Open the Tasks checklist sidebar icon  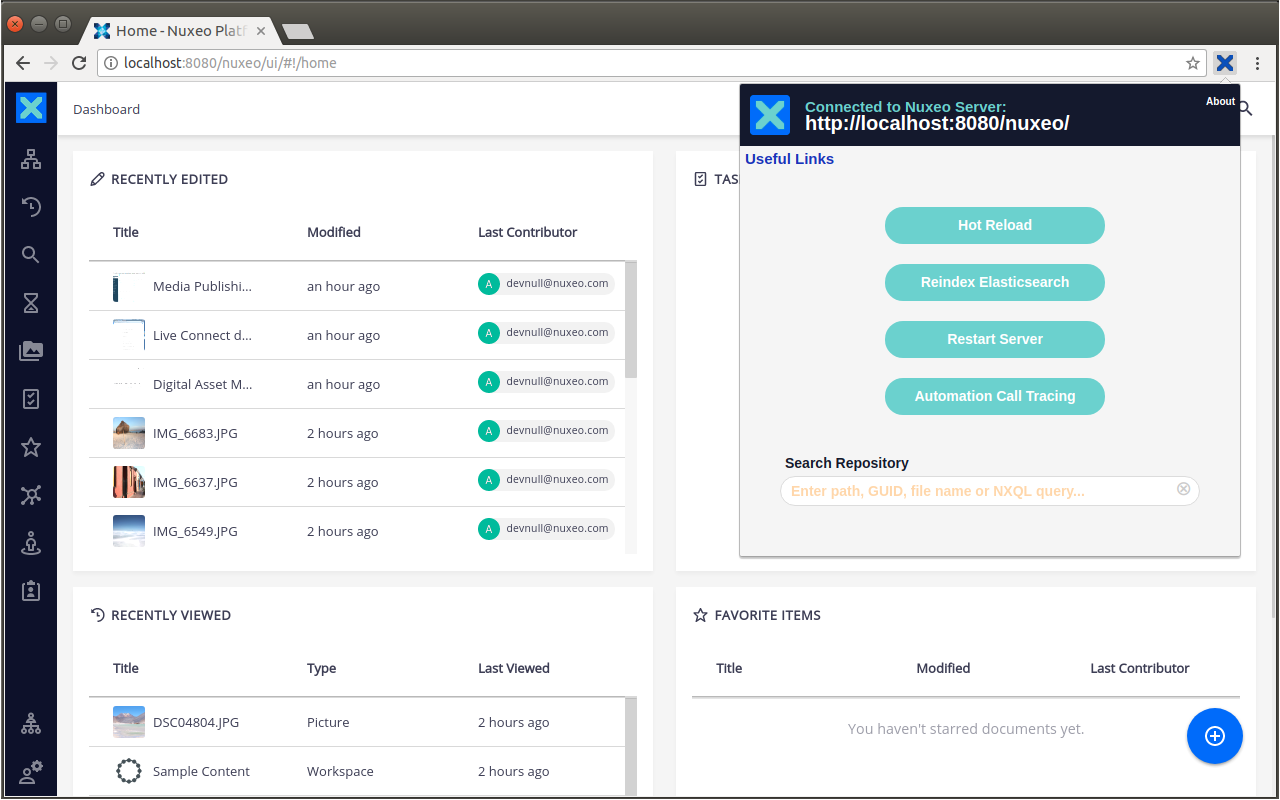coord(31,399)
